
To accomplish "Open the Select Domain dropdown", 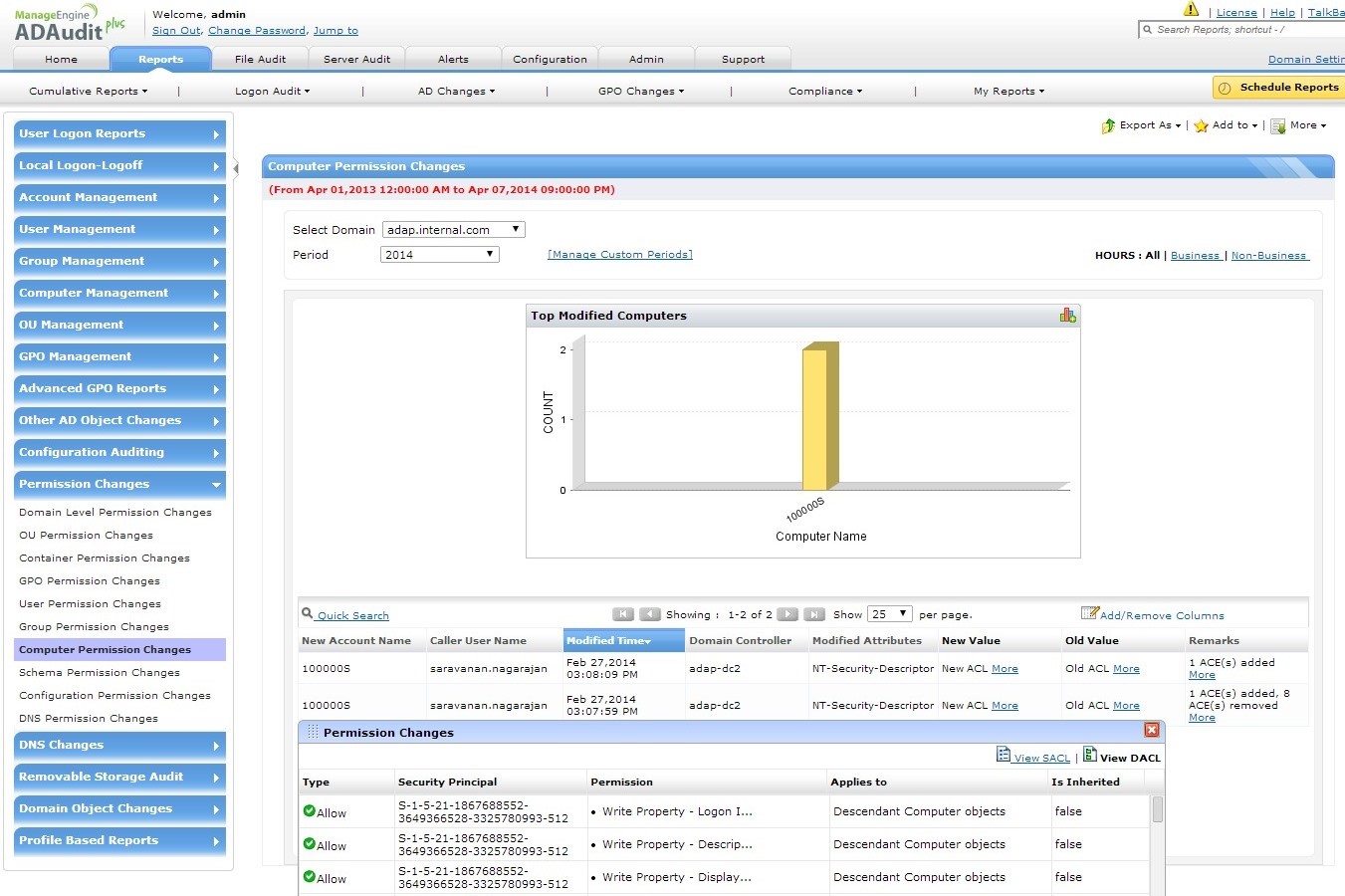I will click(453, 230).
